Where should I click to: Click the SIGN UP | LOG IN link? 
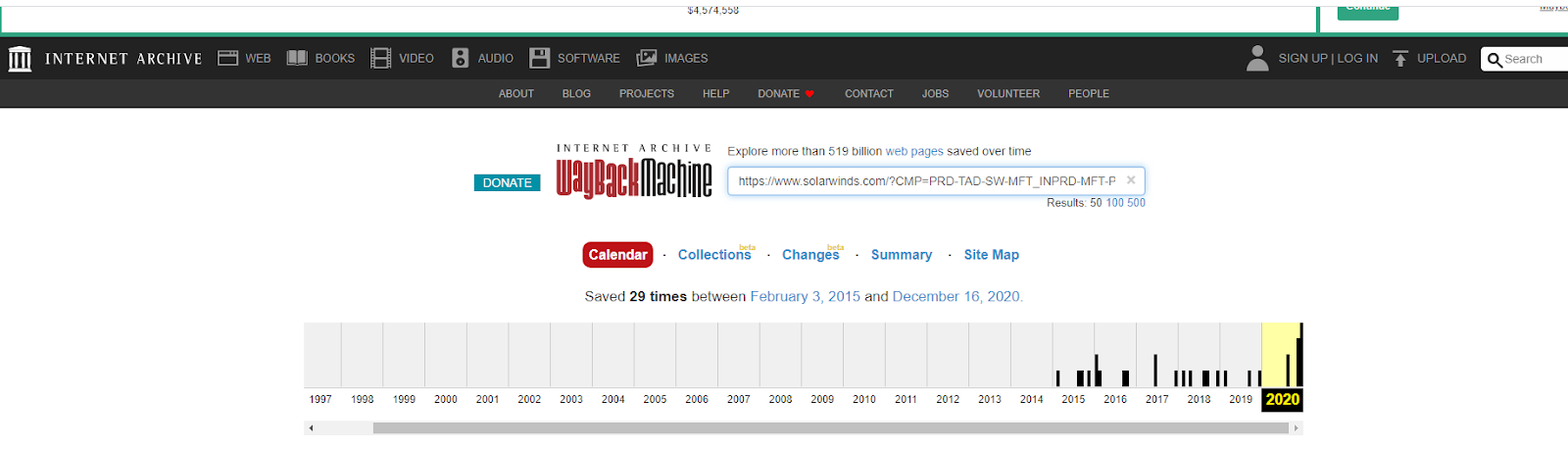[1328, 59]
